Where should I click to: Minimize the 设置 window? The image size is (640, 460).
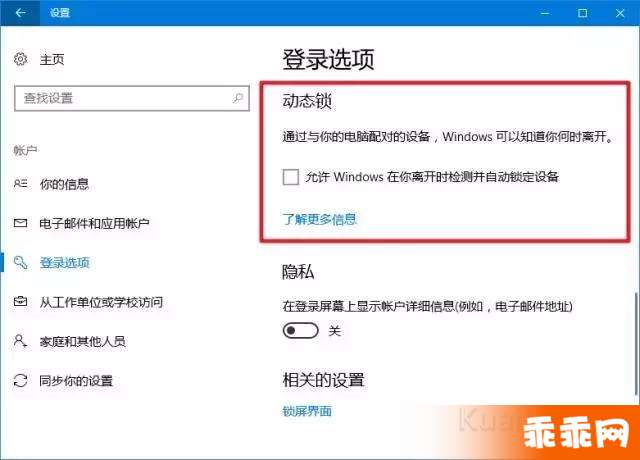click(545, 13)
